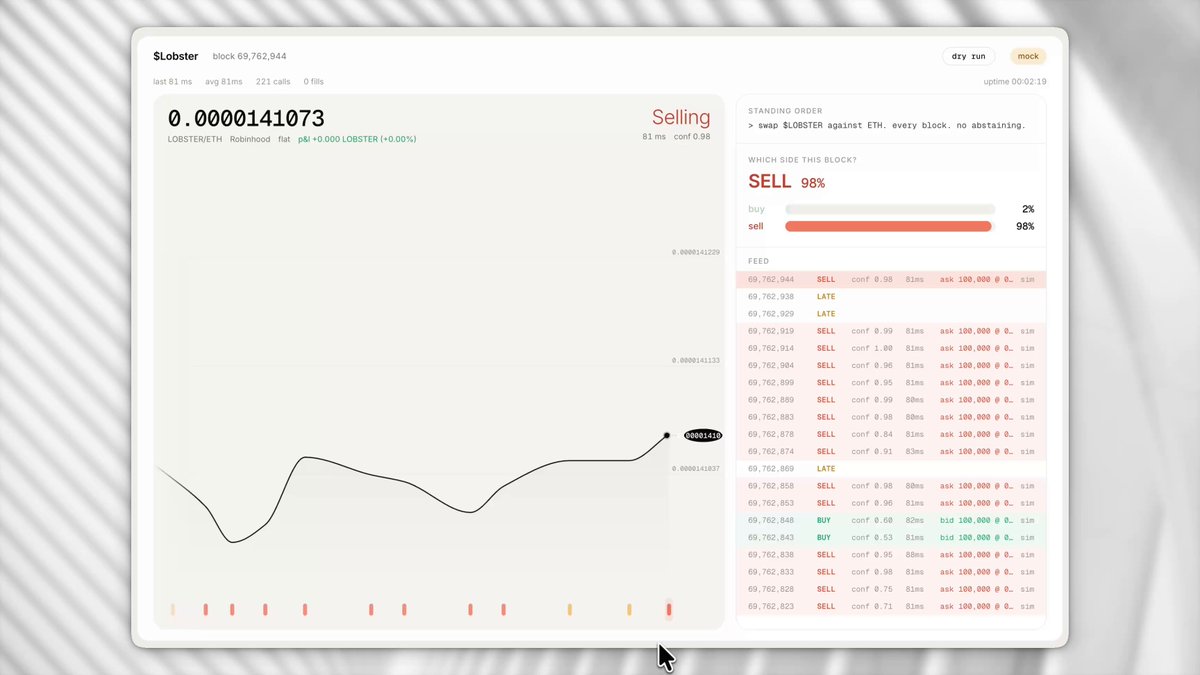
Task: Click the Robinhood venue label
Action: [x=250, y=139]
